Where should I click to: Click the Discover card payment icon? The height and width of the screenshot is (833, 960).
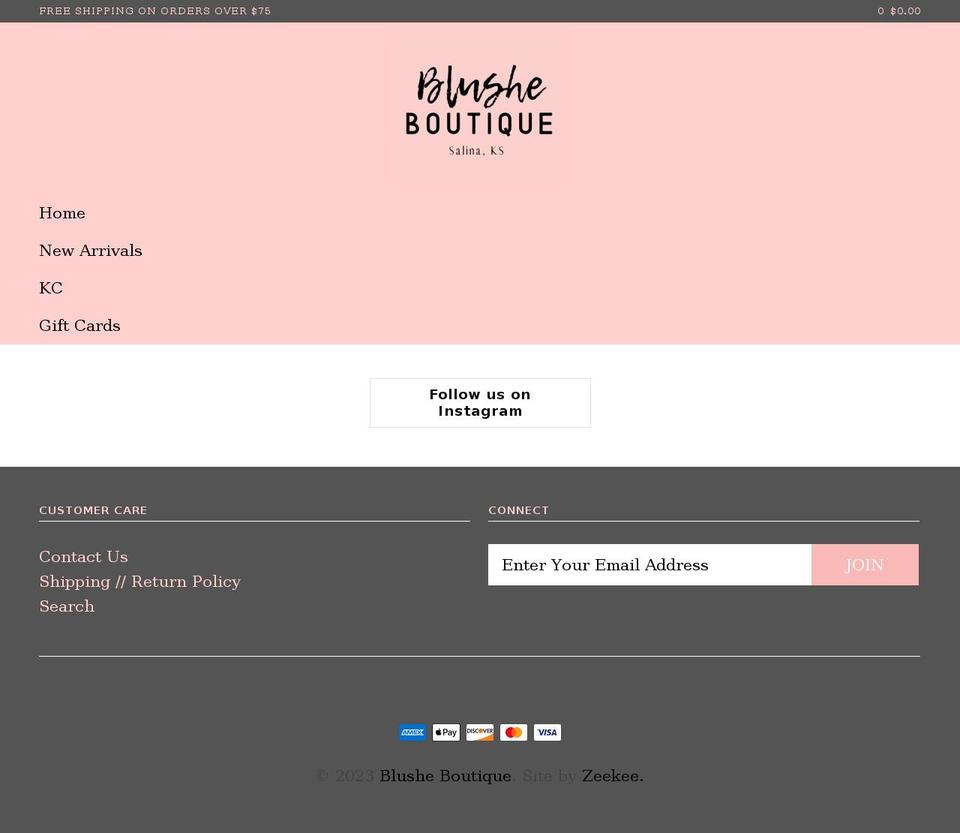tap(479, 732)
